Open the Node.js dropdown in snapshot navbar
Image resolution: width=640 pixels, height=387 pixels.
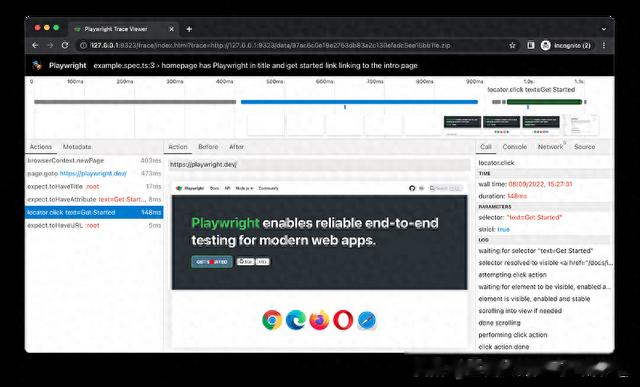(244, 188)
